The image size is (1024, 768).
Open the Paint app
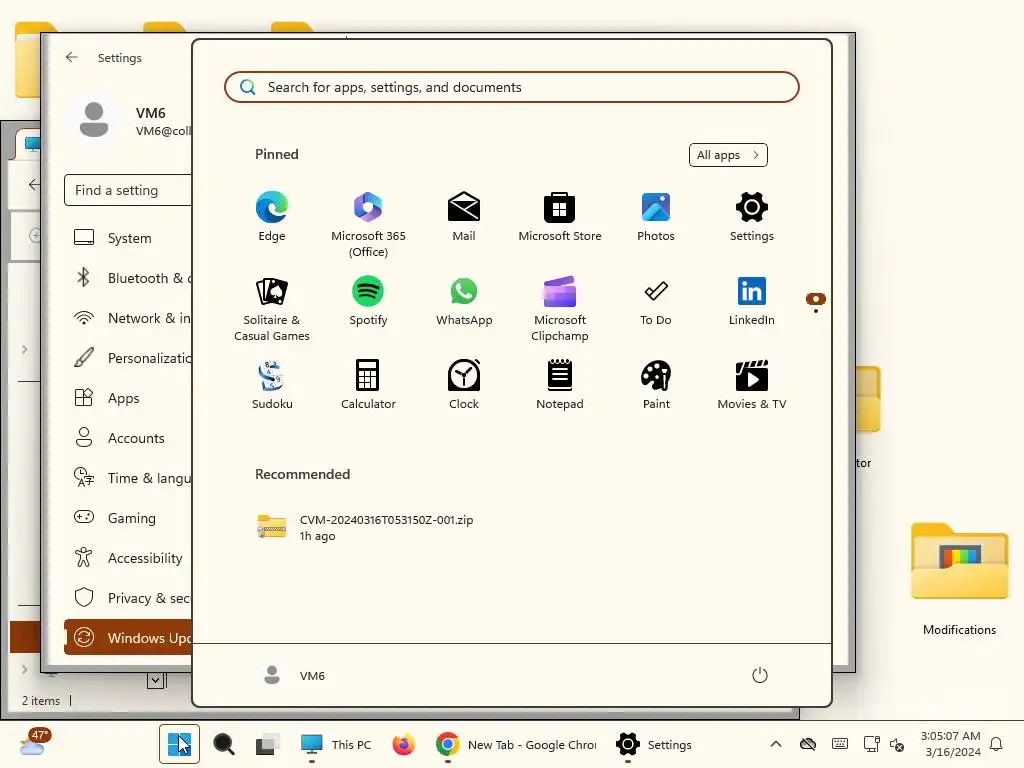tap(656, 385)
